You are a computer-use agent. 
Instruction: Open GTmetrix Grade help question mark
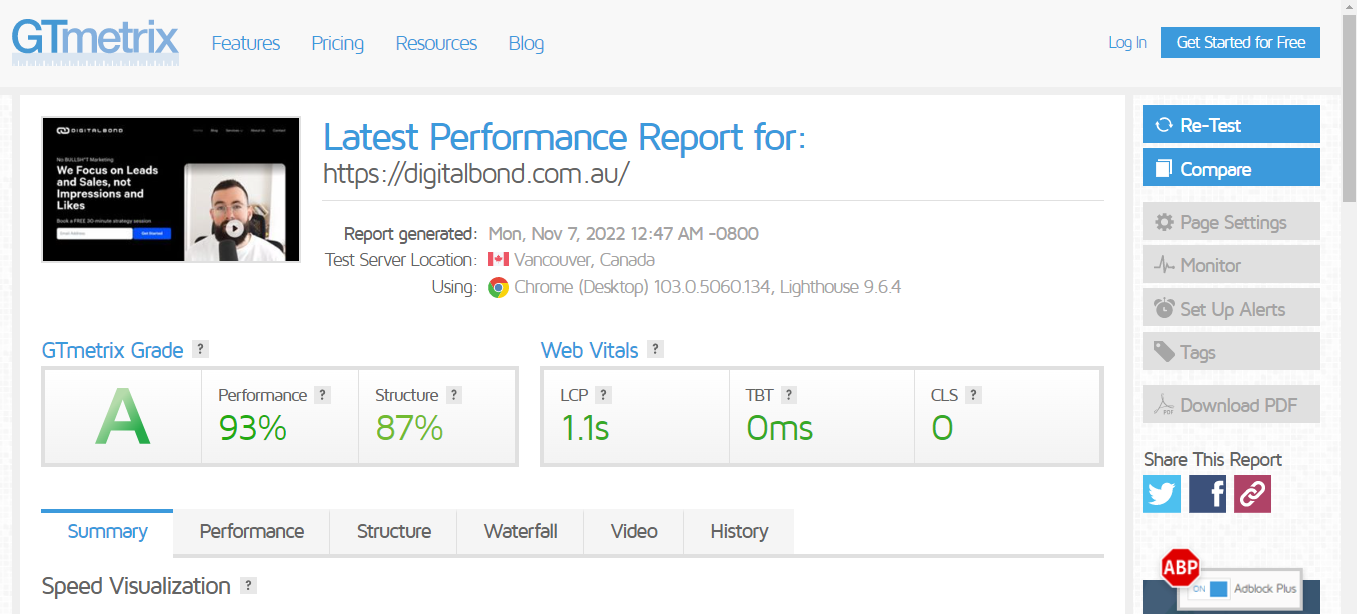[x=201, y=349]
